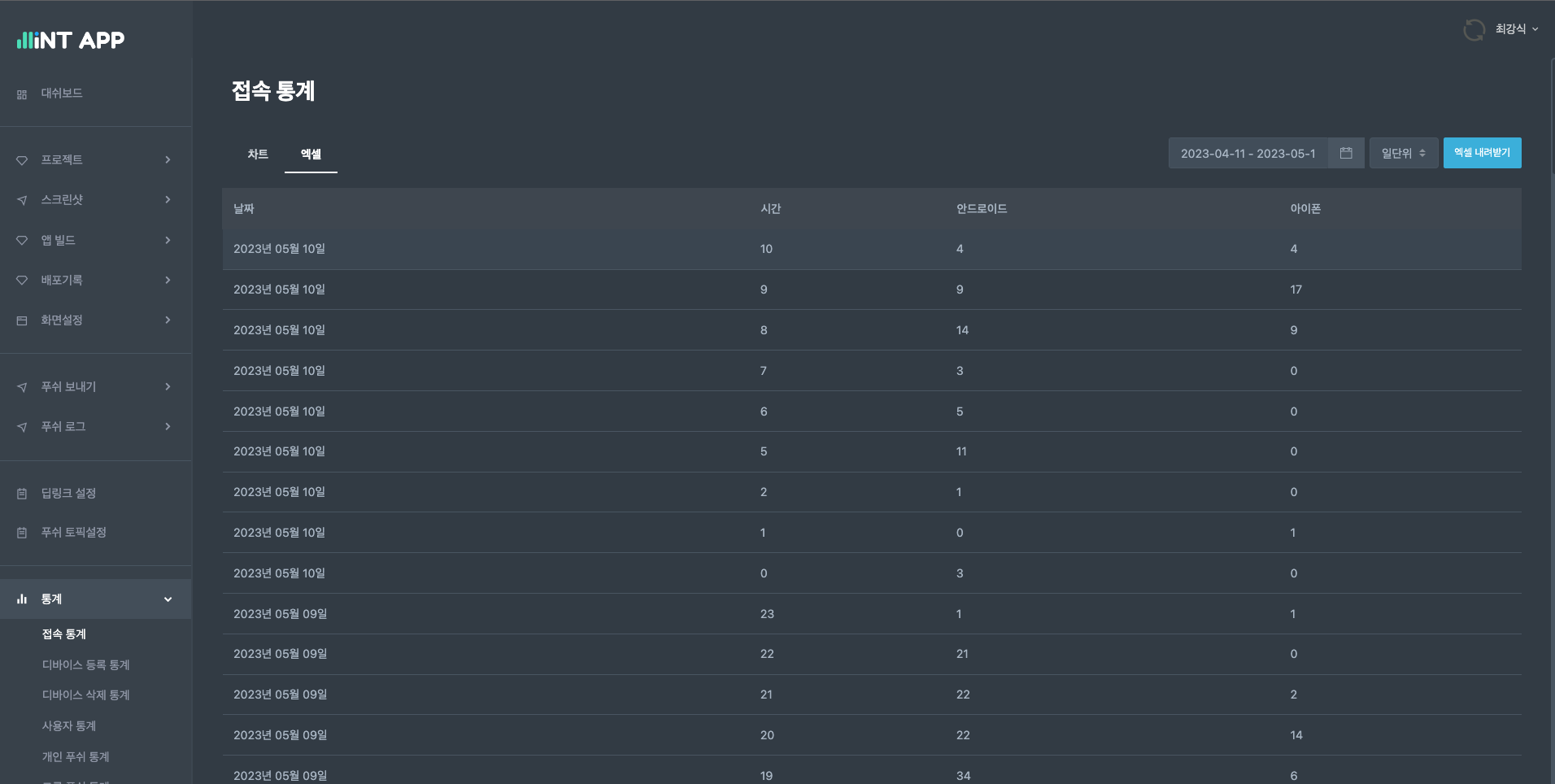Viewport: 1555px width, 784px height.
Task: Click the user profile avatar circle
Action: pos(1474,29)
